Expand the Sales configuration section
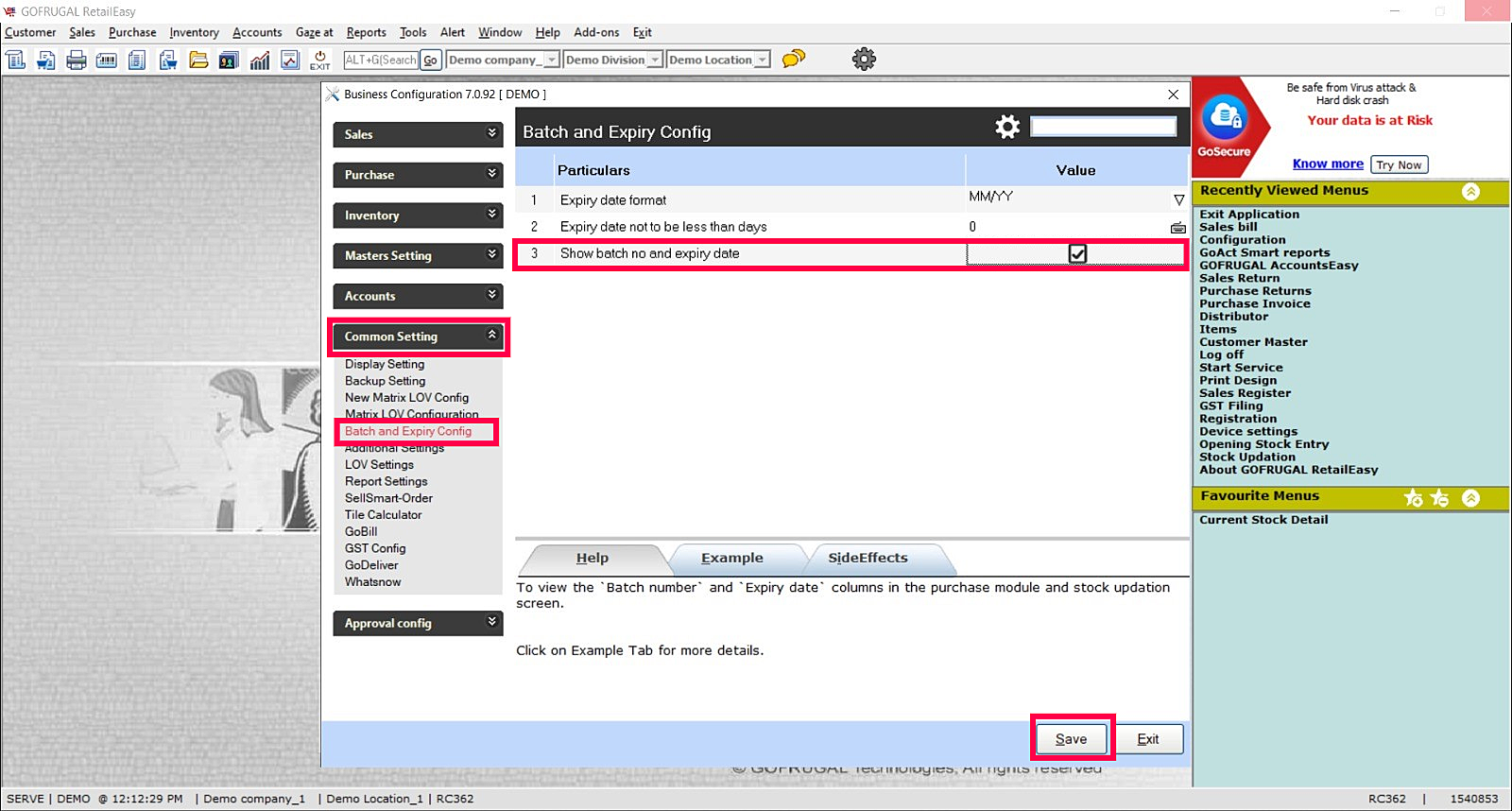 (418, 134)
